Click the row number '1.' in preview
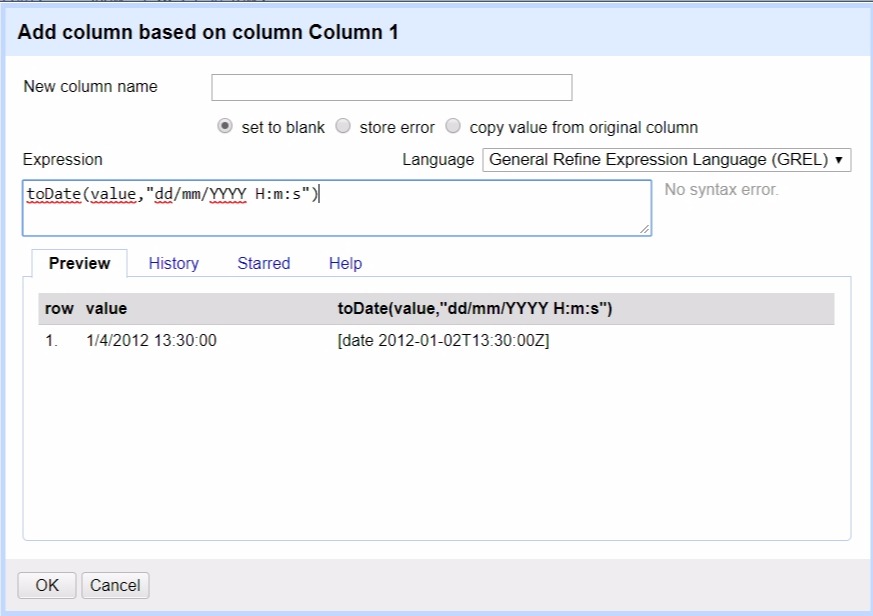Image resolution: width=873 pixels, height=616 pixels. pos(51,340)
